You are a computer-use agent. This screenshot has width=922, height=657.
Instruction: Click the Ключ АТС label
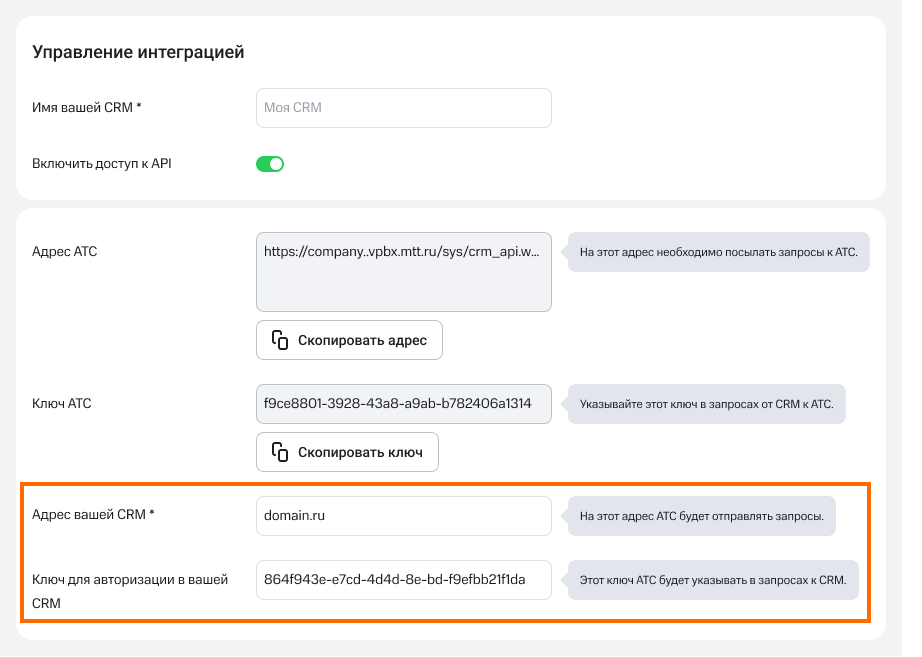[62, 404]
